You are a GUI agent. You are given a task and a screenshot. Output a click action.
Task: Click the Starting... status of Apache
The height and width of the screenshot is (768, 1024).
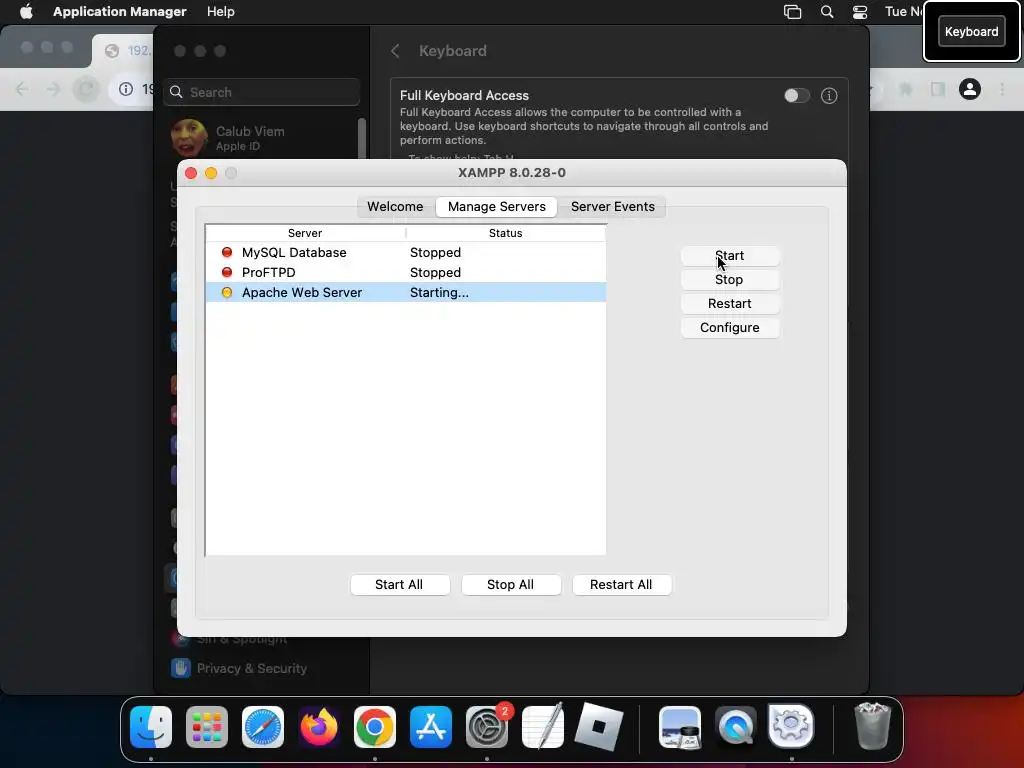439,293
